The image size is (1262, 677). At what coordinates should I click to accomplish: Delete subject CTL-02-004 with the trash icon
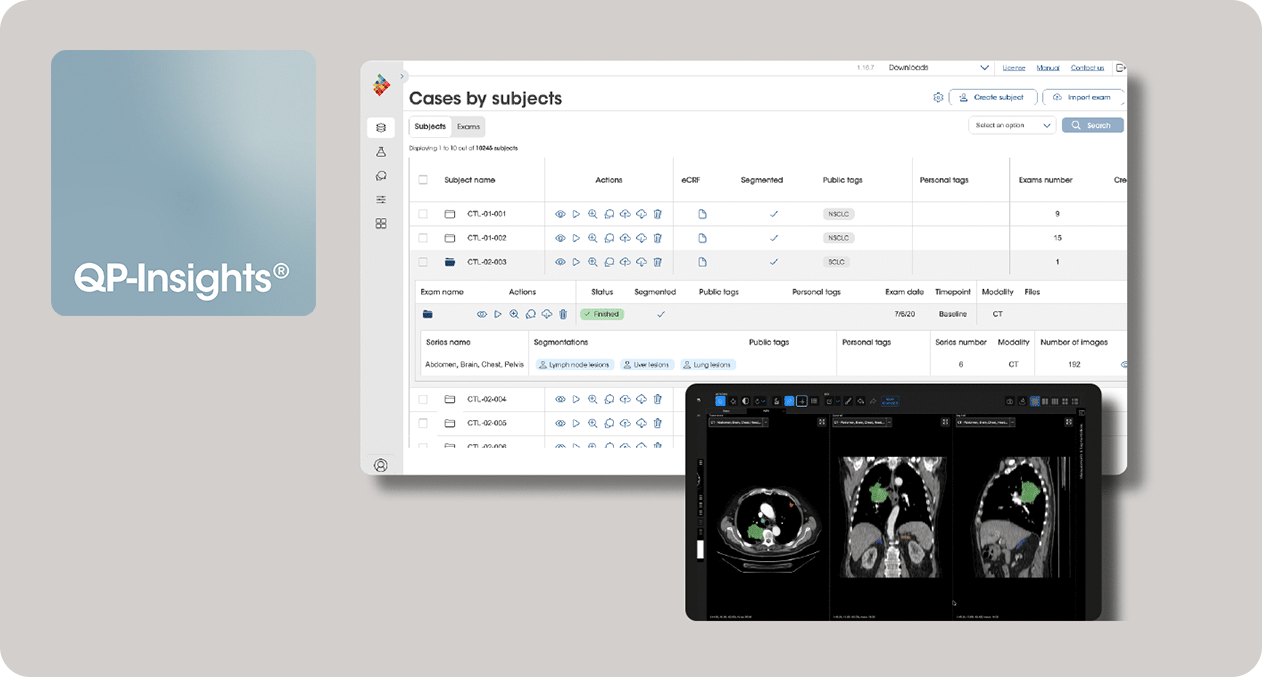tap(657, 399)
